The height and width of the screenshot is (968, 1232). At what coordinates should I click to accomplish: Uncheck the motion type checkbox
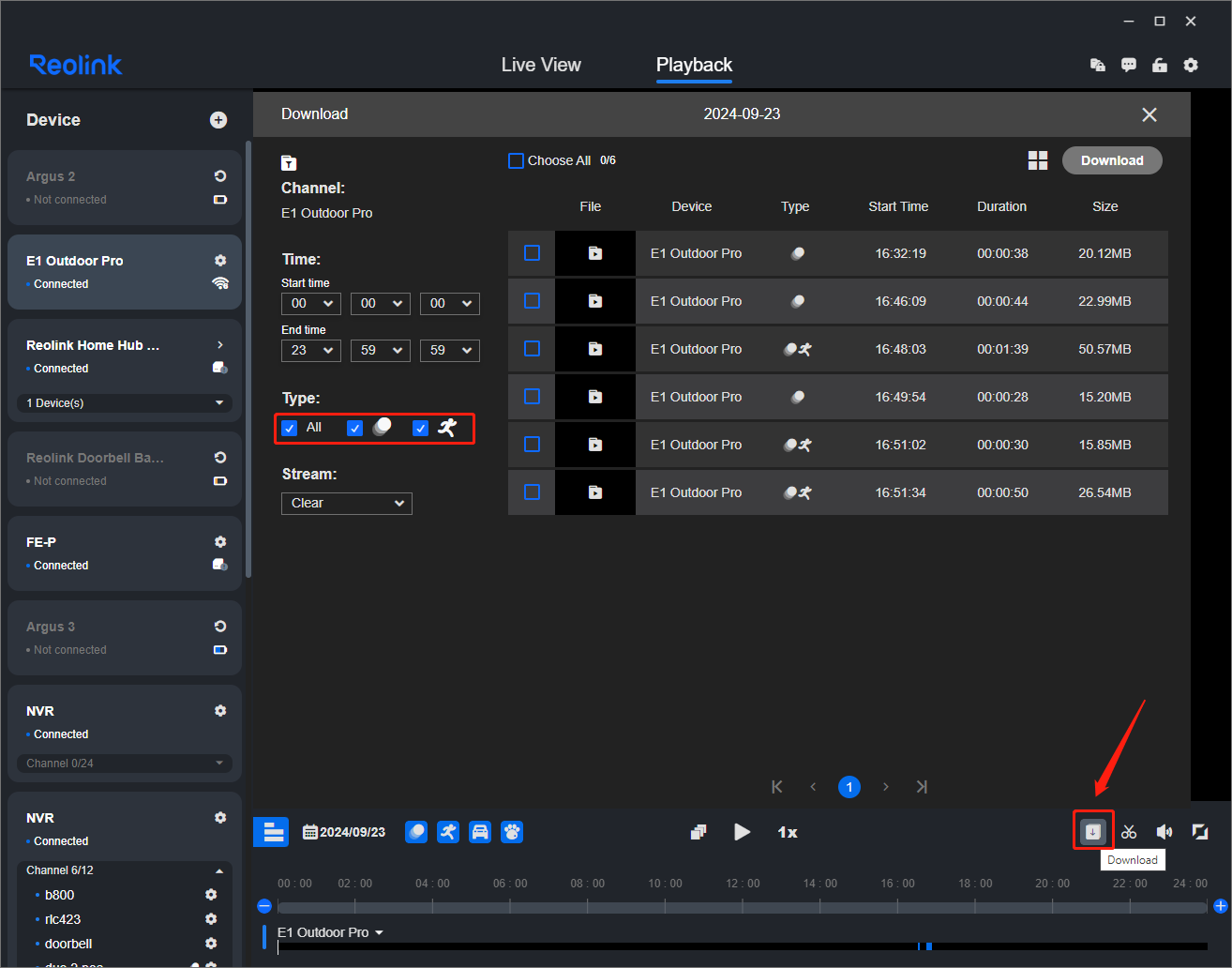click(x=354, y=428)
